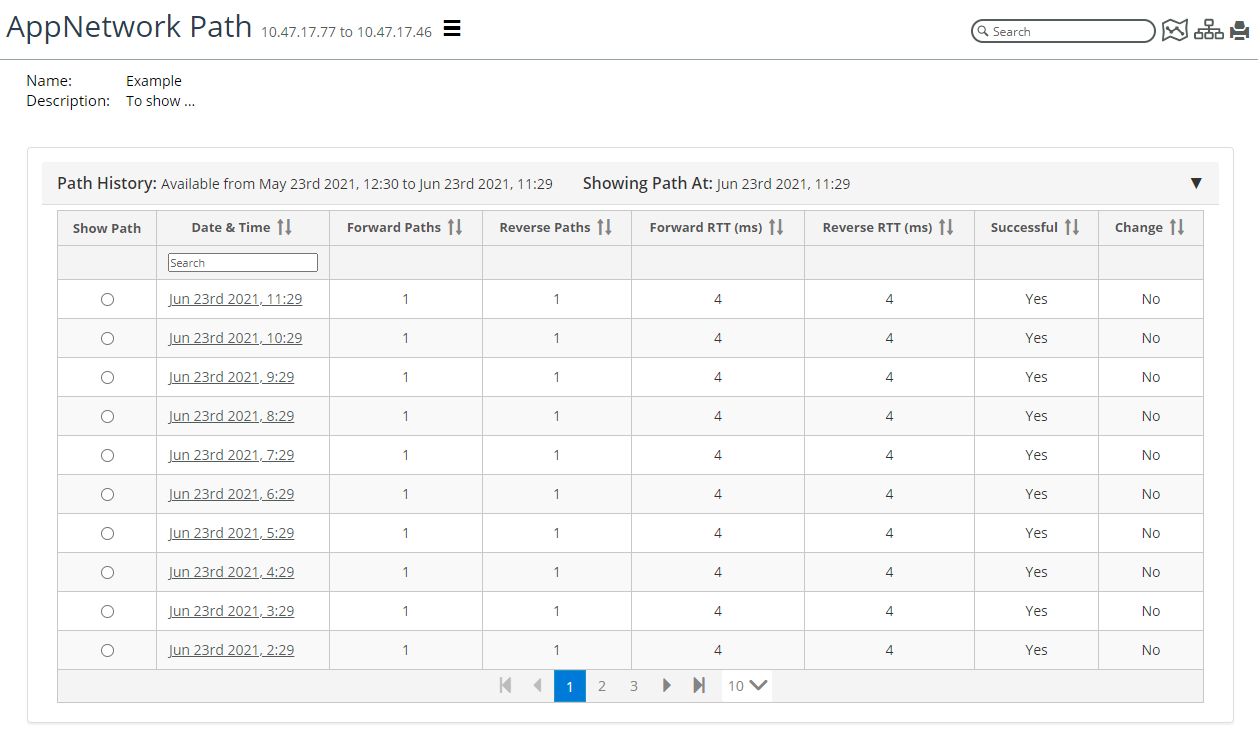Collapse the Path History panel triangle
Viewport: 1258px width, 733px height.
pos(1196,183)
